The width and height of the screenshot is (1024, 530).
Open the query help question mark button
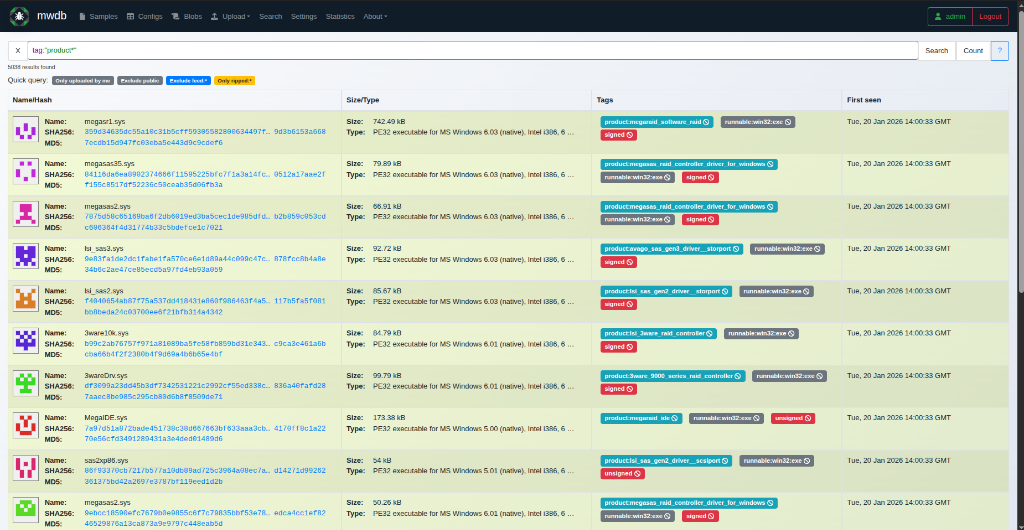click(x=999, y=51)
